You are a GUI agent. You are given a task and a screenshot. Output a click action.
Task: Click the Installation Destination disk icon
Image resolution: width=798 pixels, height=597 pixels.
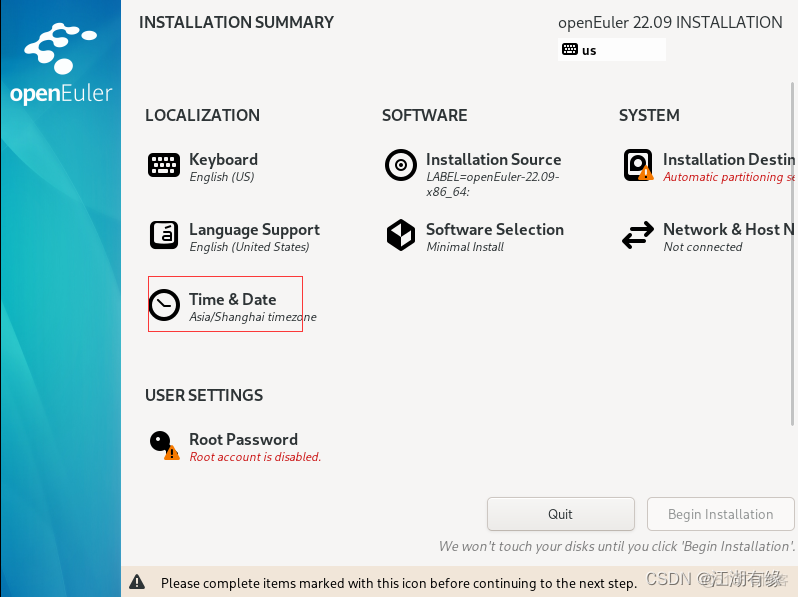coord(637,165)
